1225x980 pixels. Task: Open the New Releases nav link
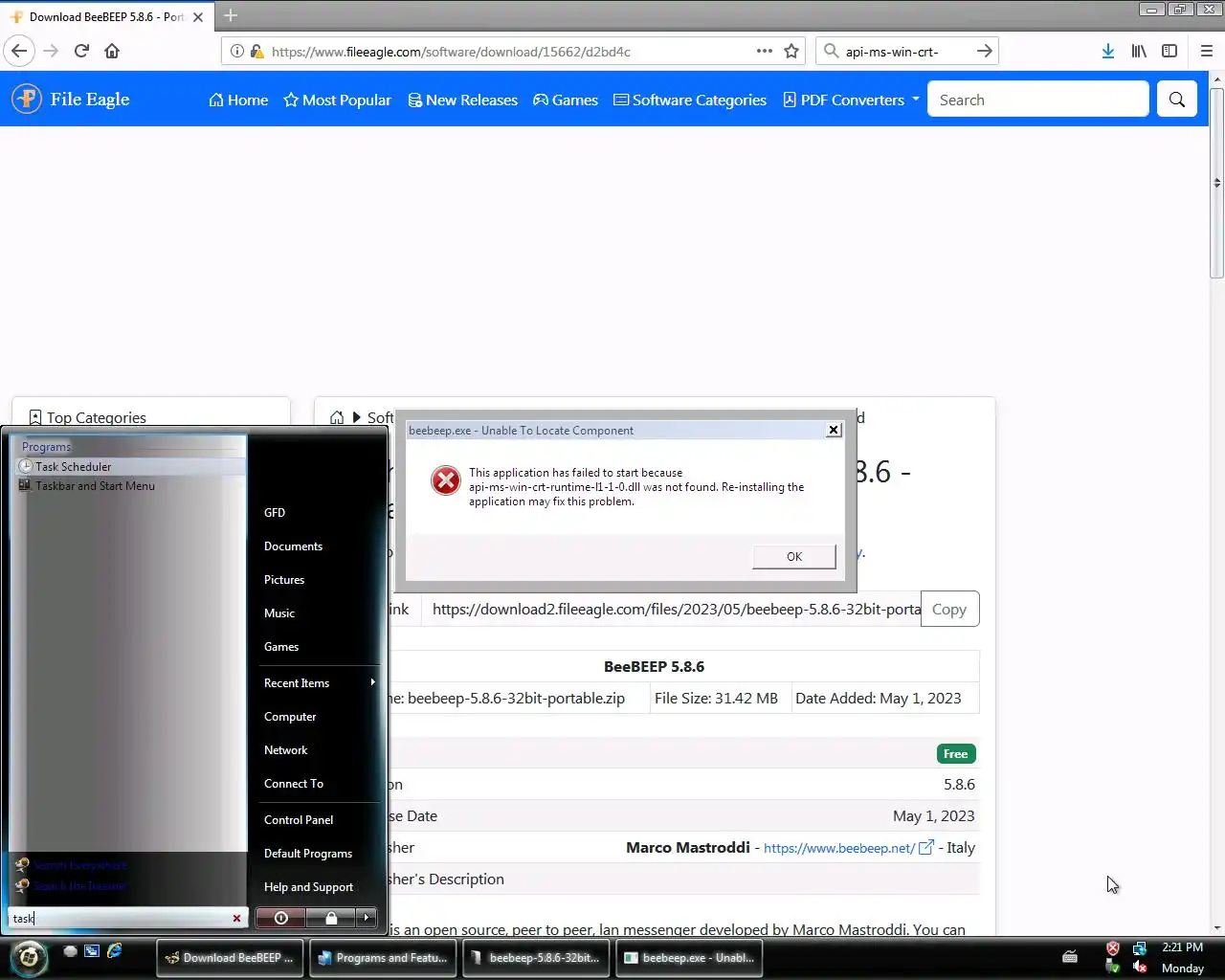pos(462,100)
